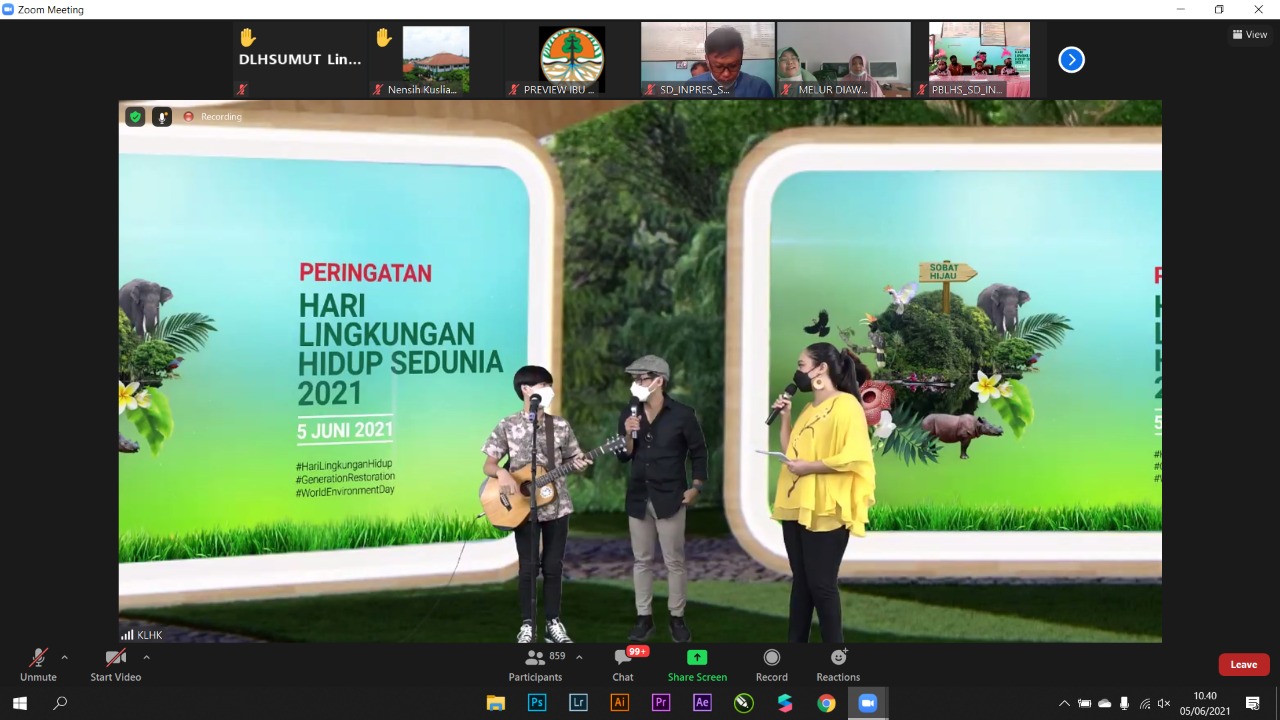Expand the arrow next to Participants count
This screenshot has width=1280, height=720.
(579, 657)
